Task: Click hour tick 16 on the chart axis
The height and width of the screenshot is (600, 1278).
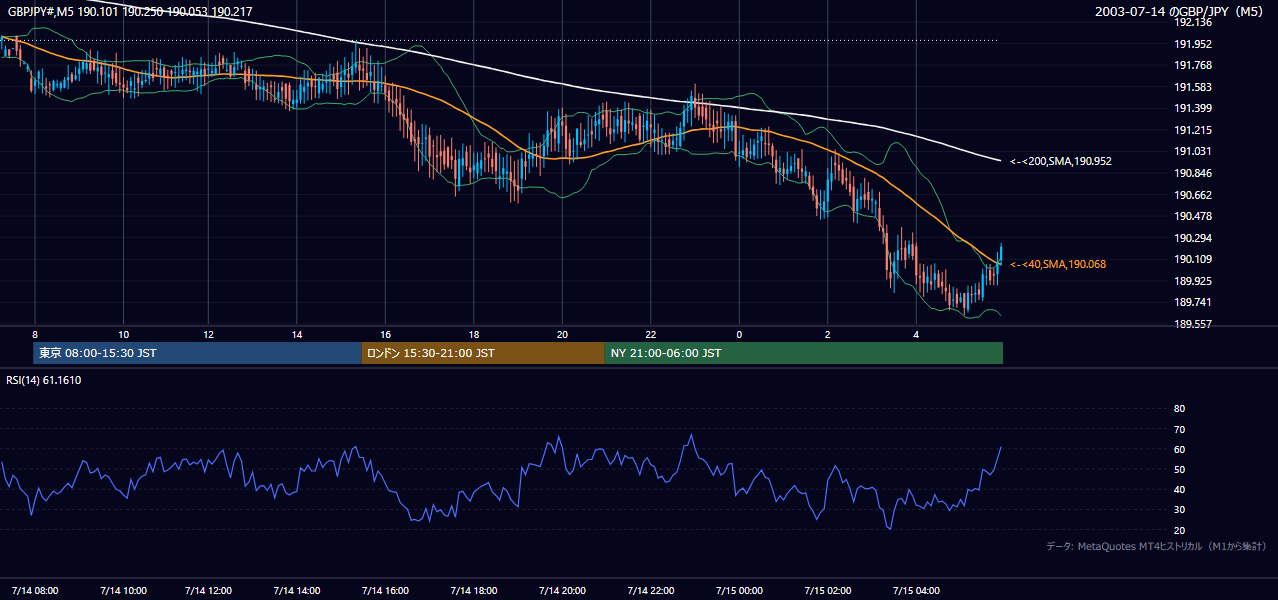Action: (386, 334)
